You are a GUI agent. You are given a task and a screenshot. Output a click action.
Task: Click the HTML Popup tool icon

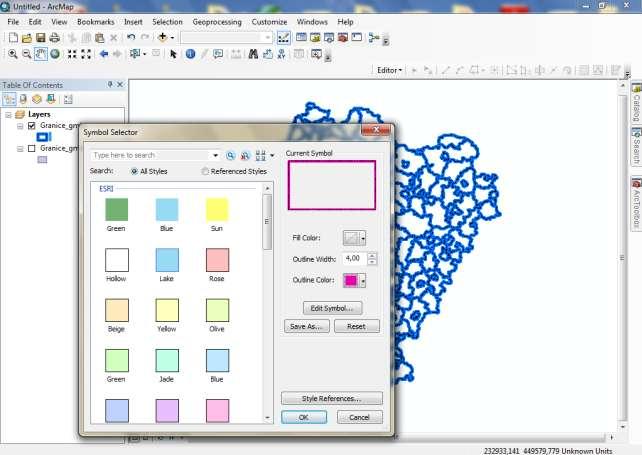coord(218,54)
